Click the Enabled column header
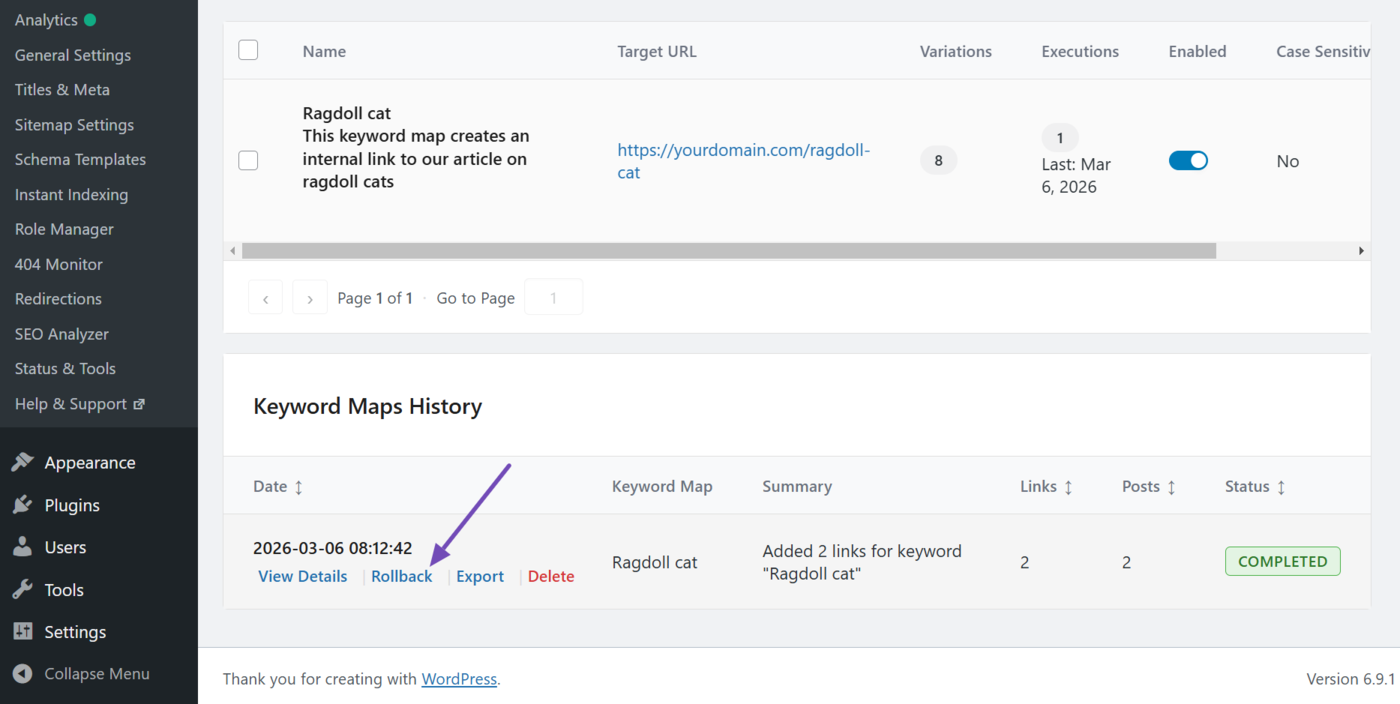 tap(1197, 51)
